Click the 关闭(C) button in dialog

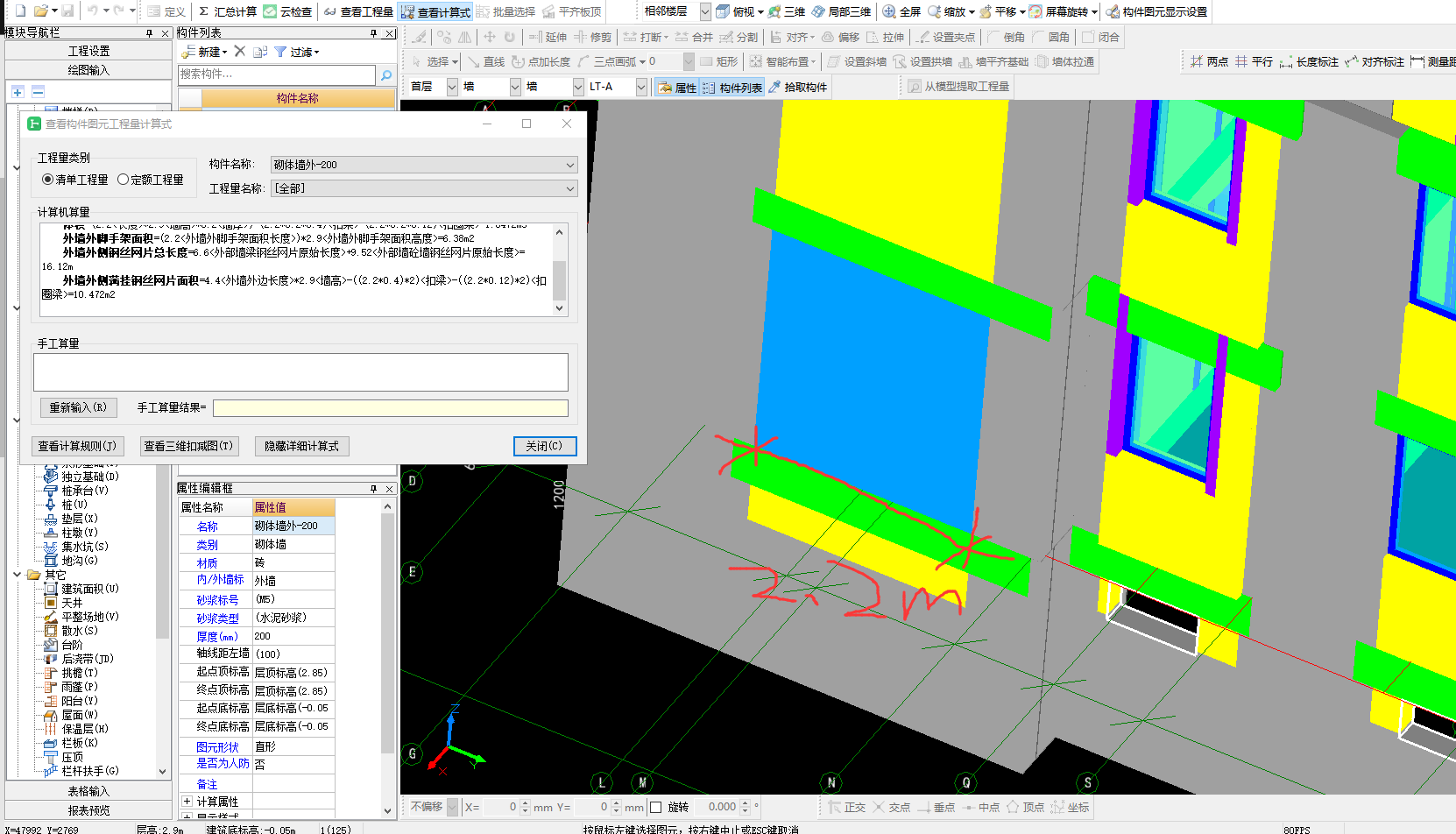544,446
